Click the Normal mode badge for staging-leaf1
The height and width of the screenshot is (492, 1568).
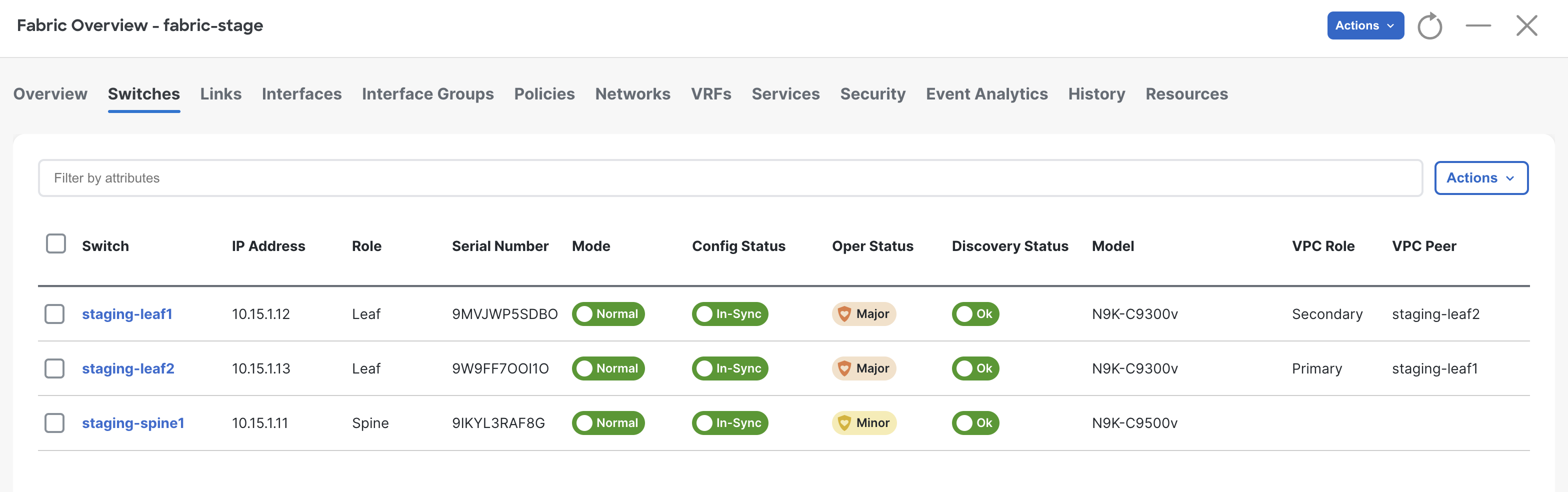click(608, 314)
